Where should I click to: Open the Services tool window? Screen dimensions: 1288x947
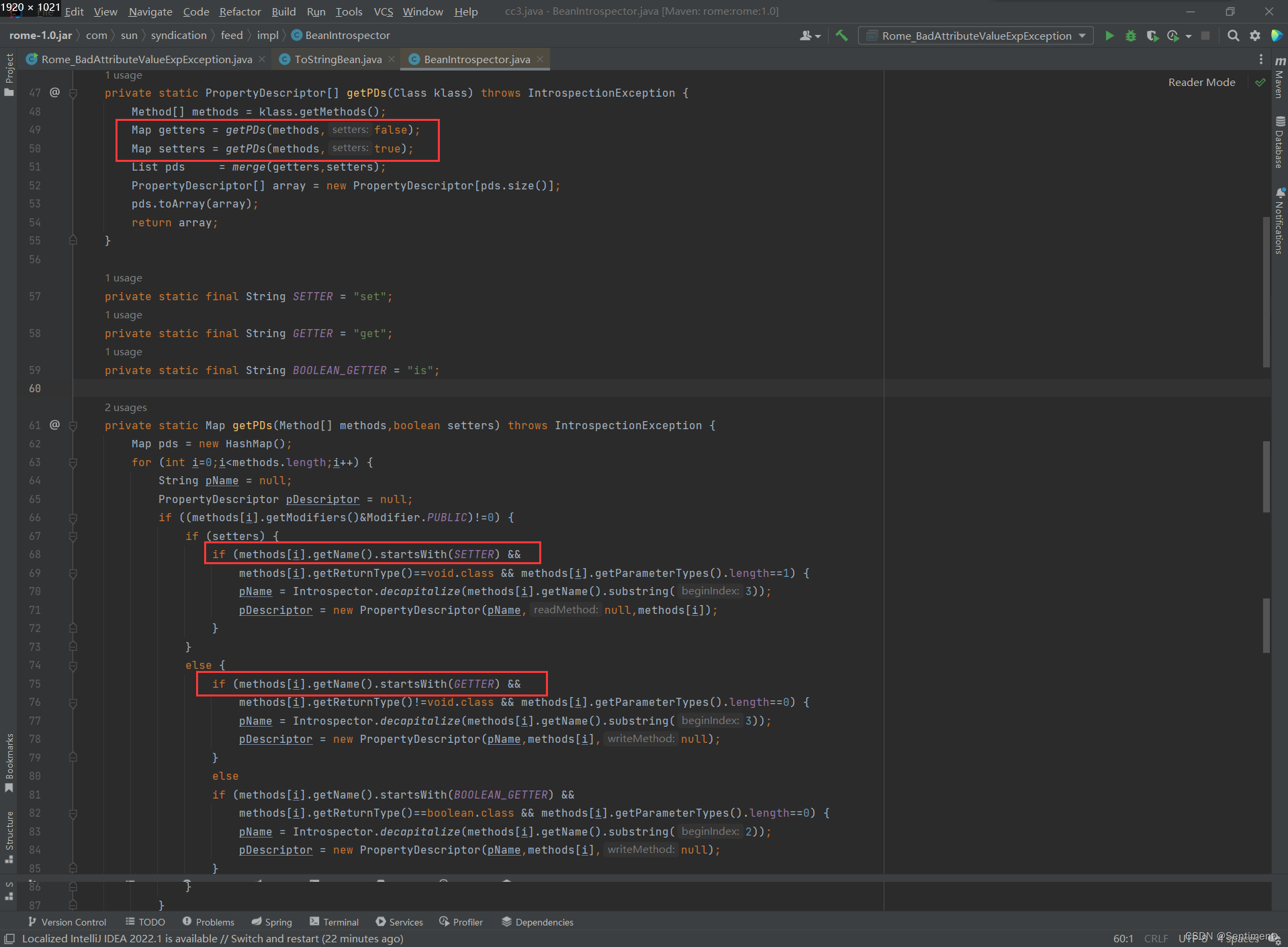point(400,921)
